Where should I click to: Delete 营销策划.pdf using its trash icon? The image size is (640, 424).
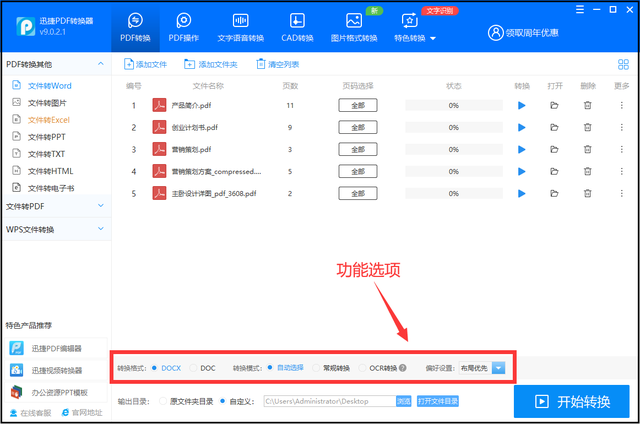588,150
